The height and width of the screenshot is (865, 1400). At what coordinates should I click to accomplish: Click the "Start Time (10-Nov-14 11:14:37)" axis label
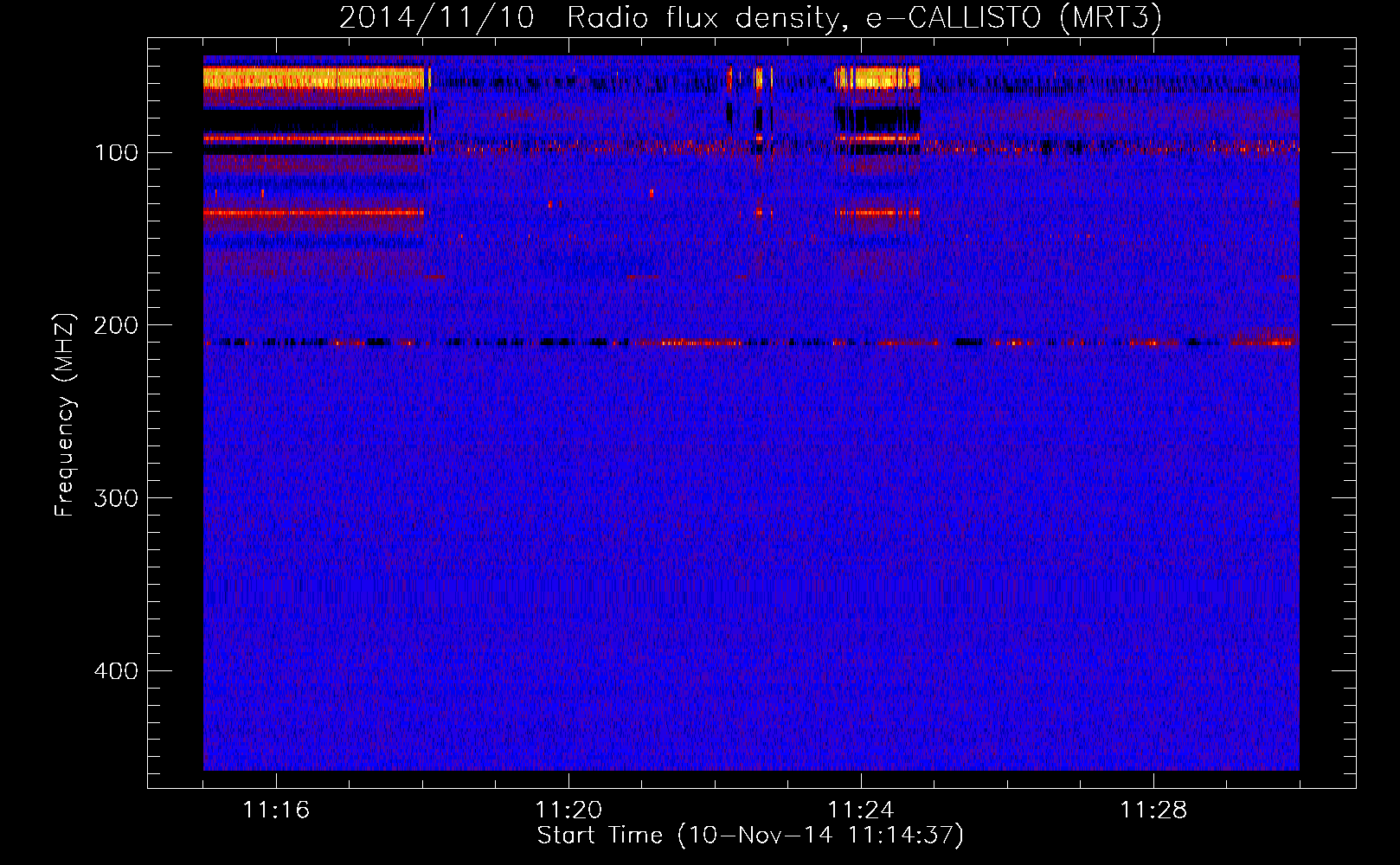click(750, 836)
